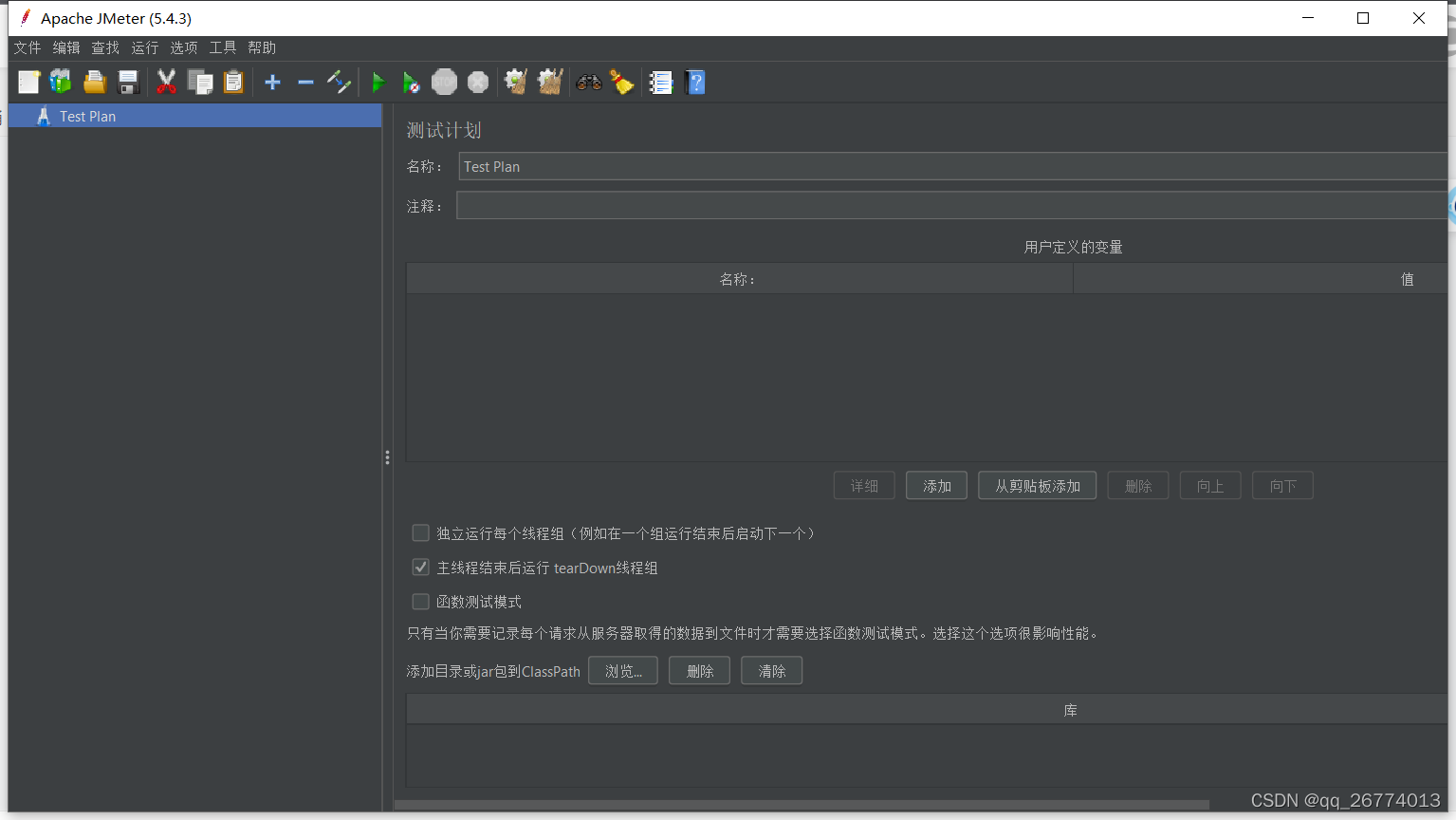Viewport: 1456px width, 820px height.
Task: Click the Clear results broom icon
Action: pos(516,83)
